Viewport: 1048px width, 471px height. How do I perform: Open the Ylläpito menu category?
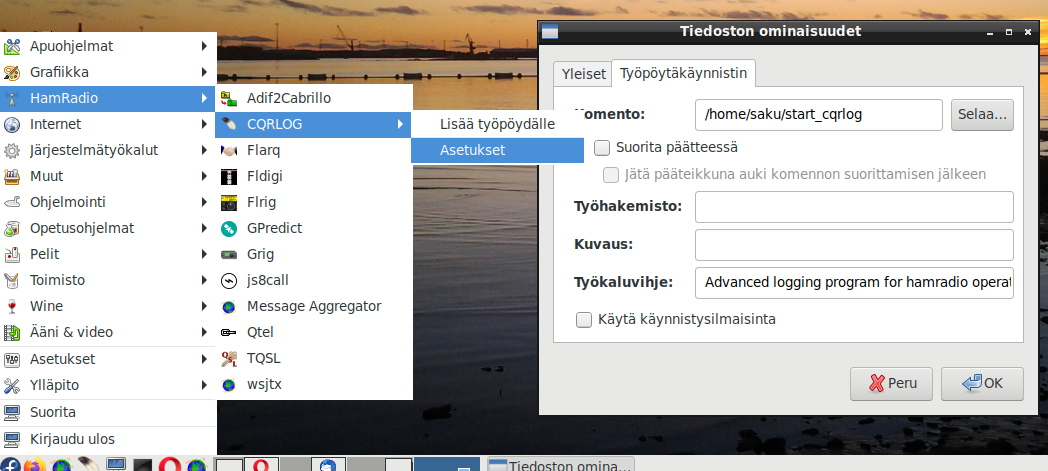[x=108, y=385]
